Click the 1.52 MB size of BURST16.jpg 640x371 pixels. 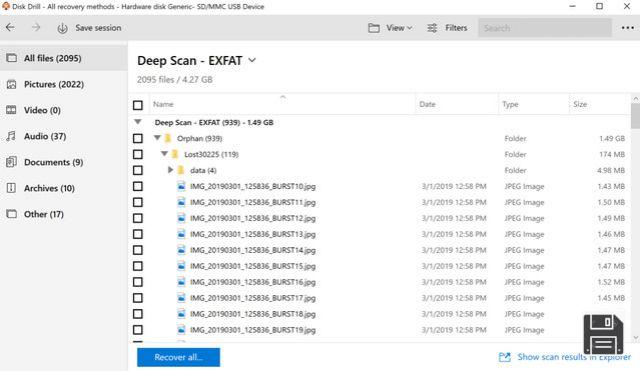[x=611, y=282]
